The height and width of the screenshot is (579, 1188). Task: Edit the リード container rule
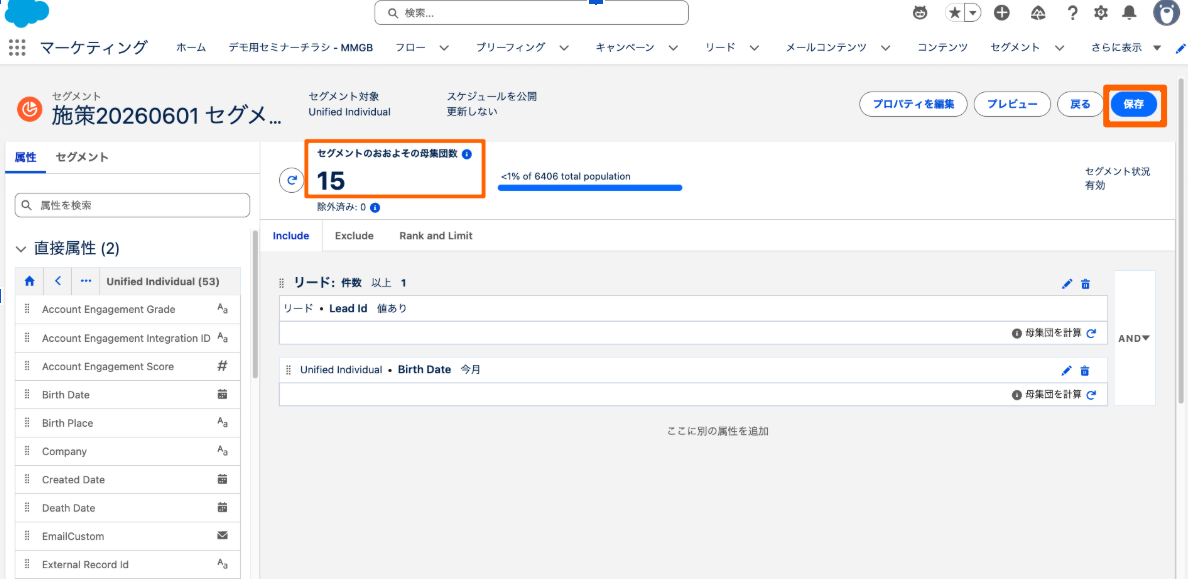[x=1068, y=284]
